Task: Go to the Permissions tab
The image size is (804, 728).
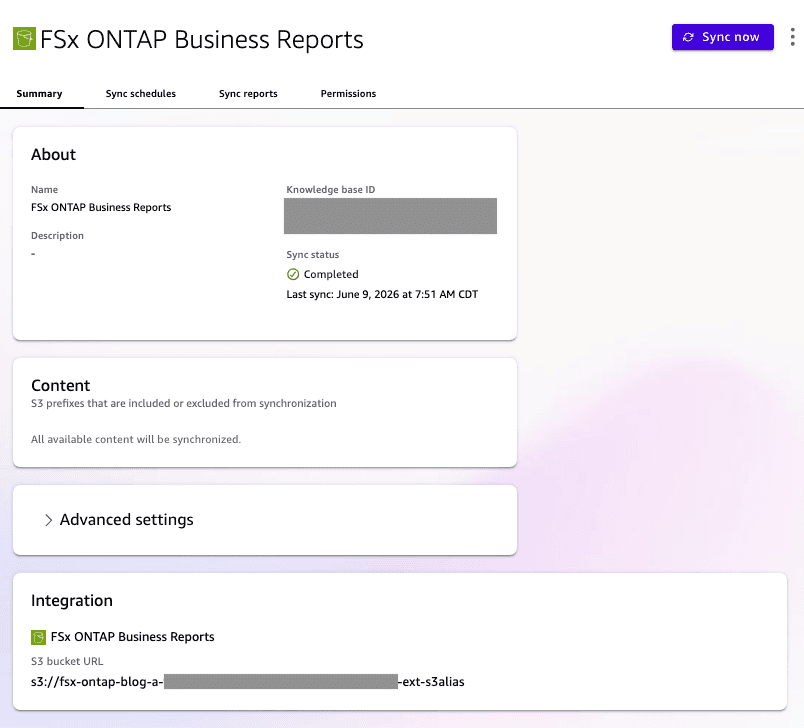Action: click(x=348, y=93)
